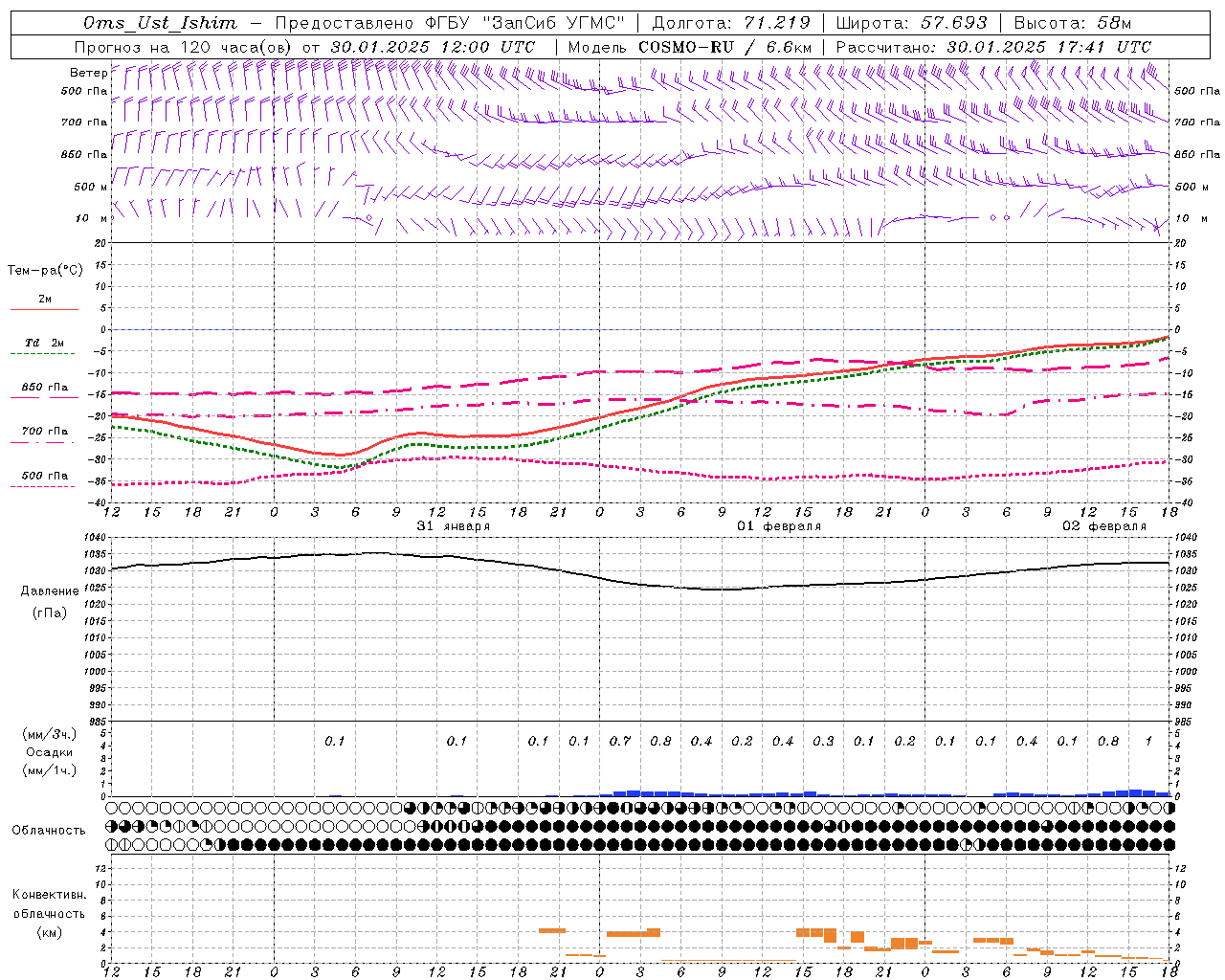Click the 01 февраля date label

coord(779,526)
